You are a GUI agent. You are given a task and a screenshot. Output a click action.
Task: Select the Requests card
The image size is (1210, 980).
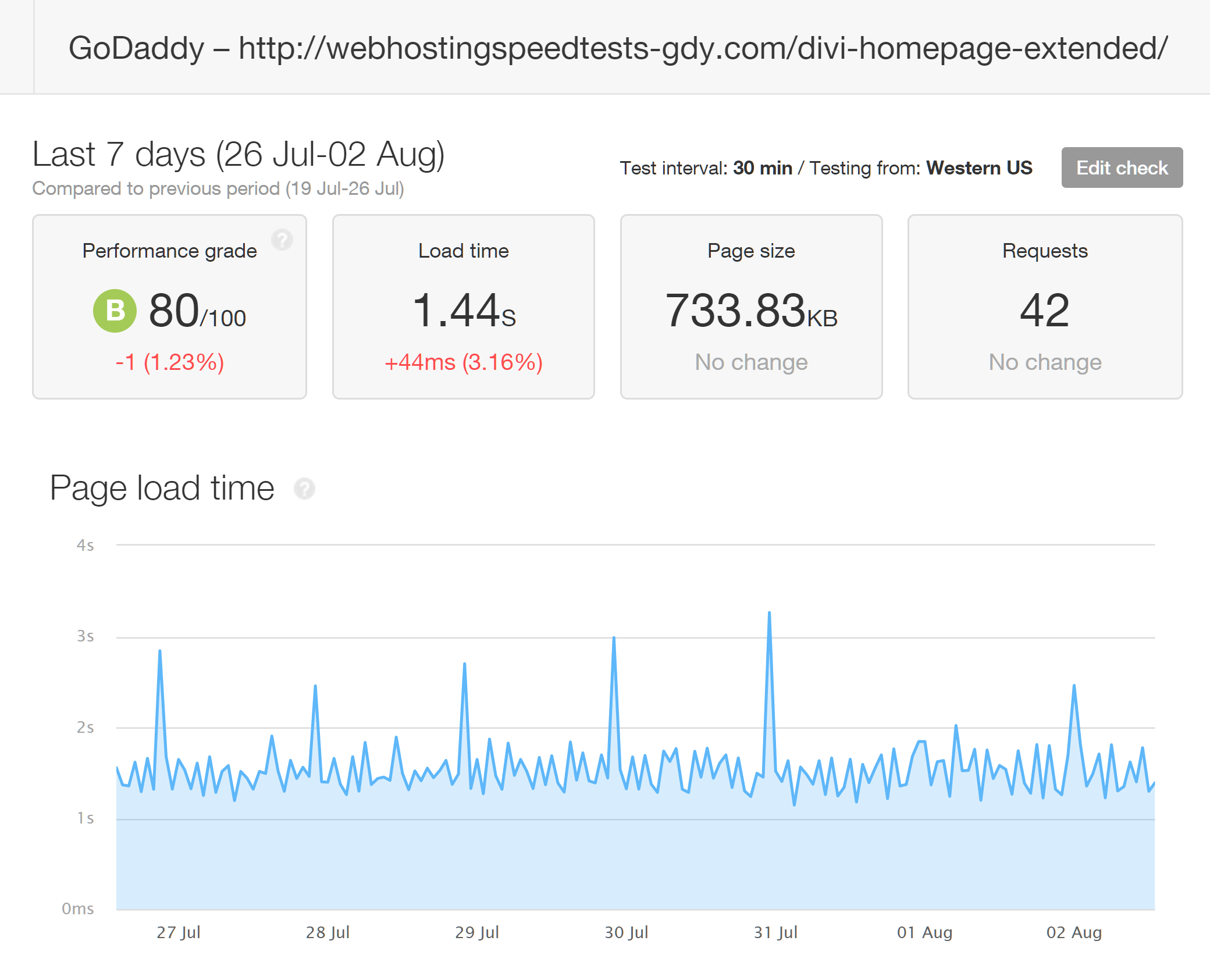(x=1045, y=307)
